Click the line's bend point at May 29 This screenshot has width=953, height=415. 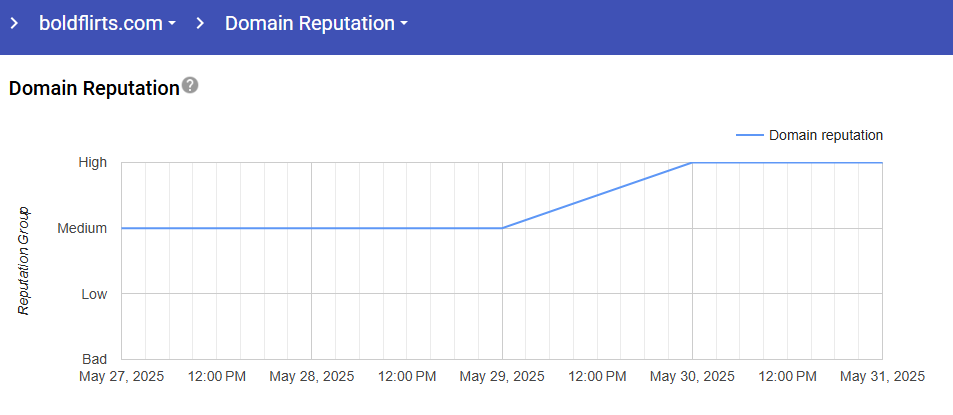pyautogui.click(x=502, y=228)
